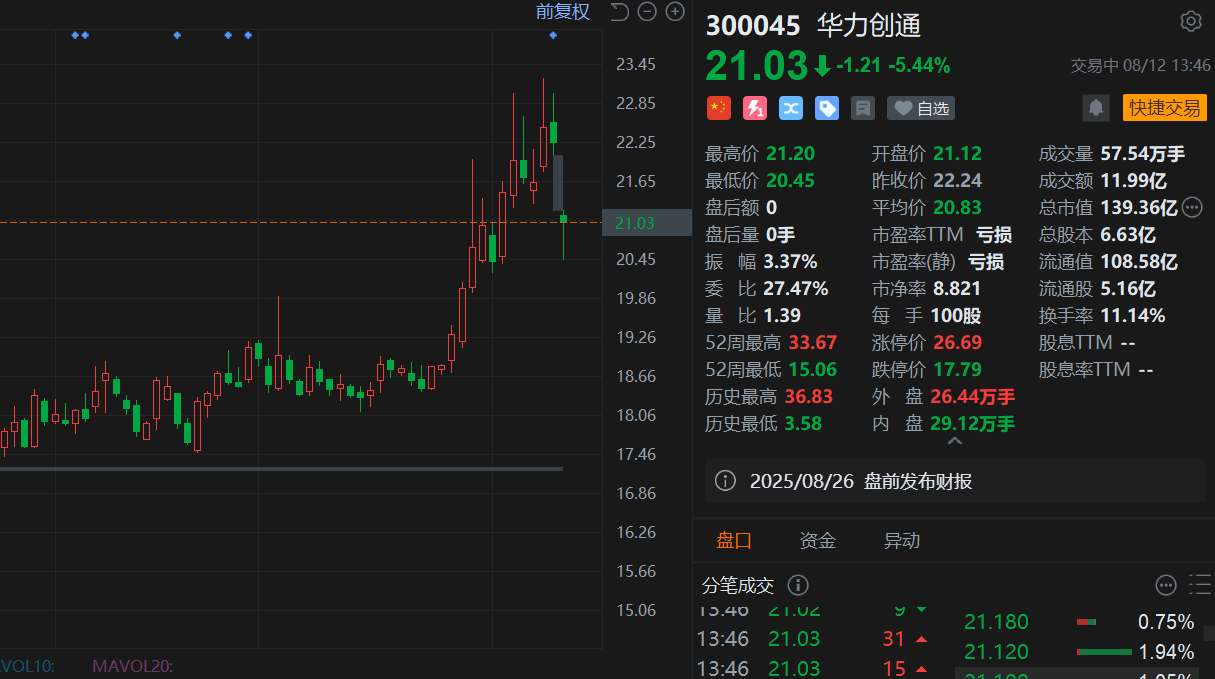Click the 历史最高 value 36.83
The width and height of the screenshot is (1215, 679).
click(x=808, y=397)
